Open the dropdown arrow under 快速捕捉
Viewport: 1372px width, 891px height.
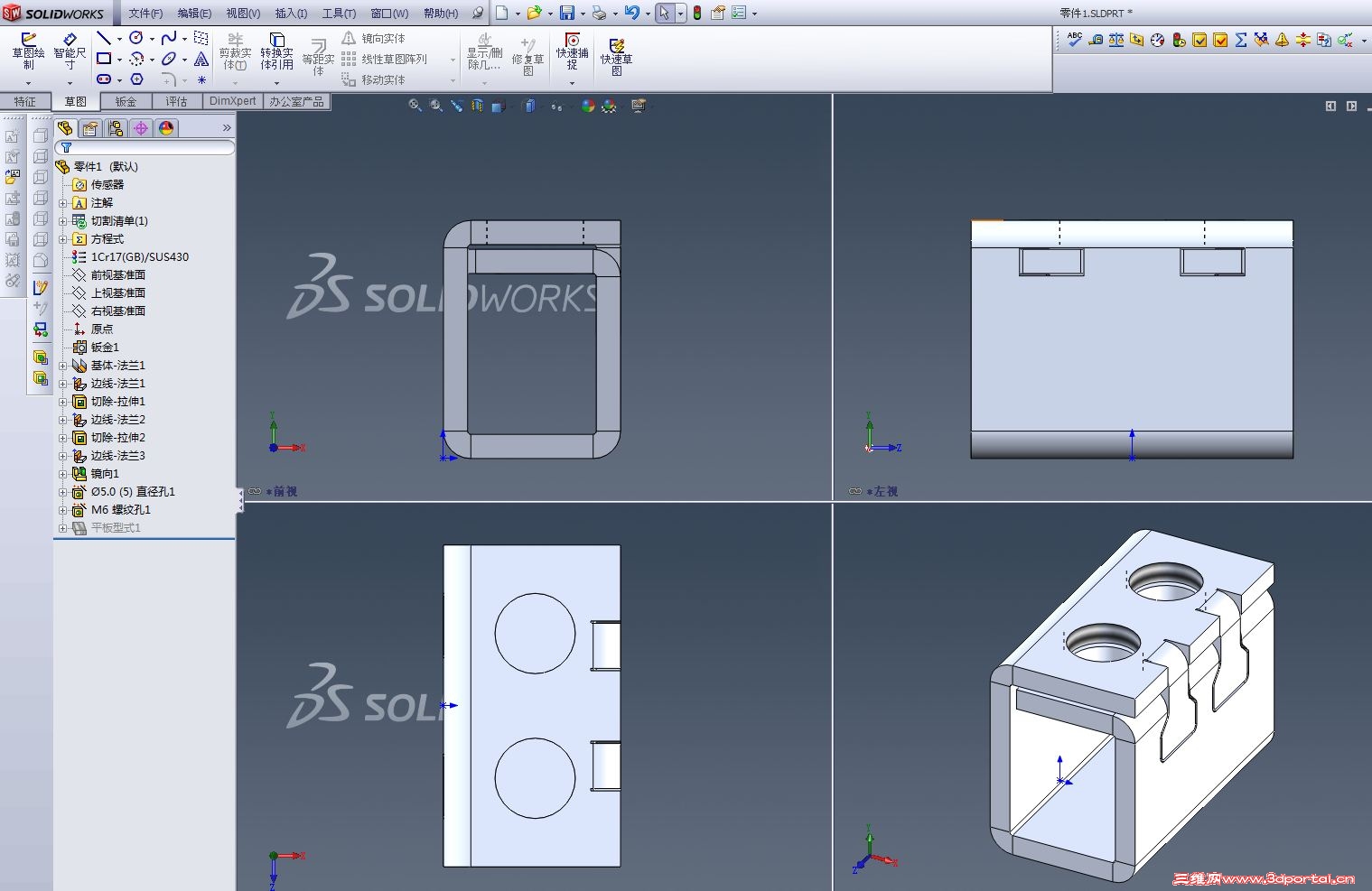(572, 83)
